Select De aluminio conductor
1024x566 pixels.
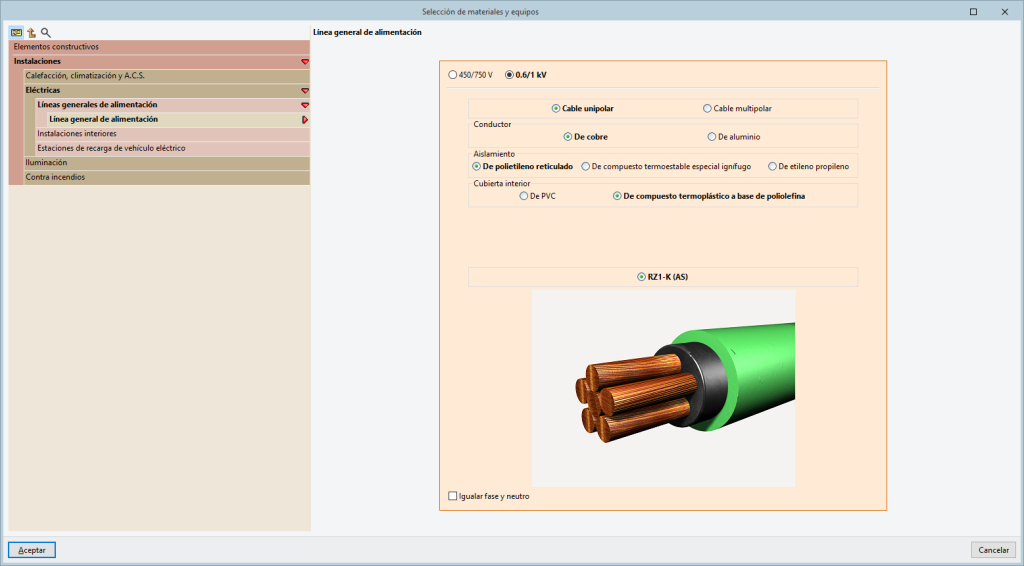712,137
